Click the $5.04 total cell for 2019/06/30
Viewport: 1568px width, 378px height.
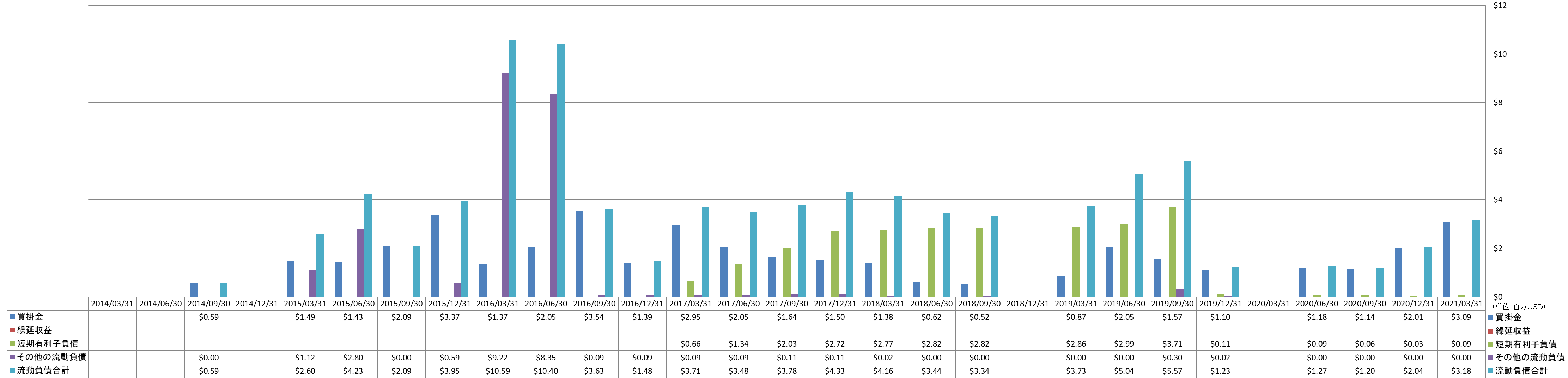tap(1124, 371)
